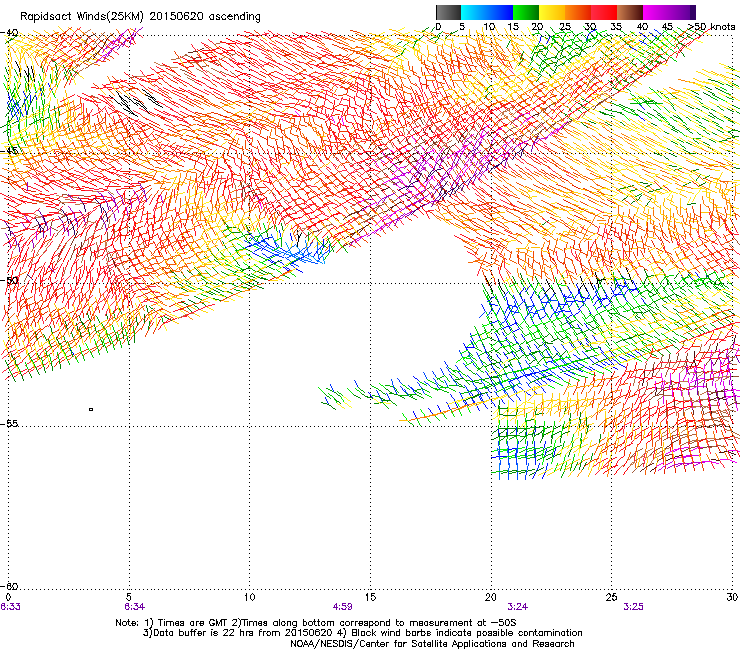Click the '-45' latitude axis label
The image size is (740, 650).
[x=9, y=151]
